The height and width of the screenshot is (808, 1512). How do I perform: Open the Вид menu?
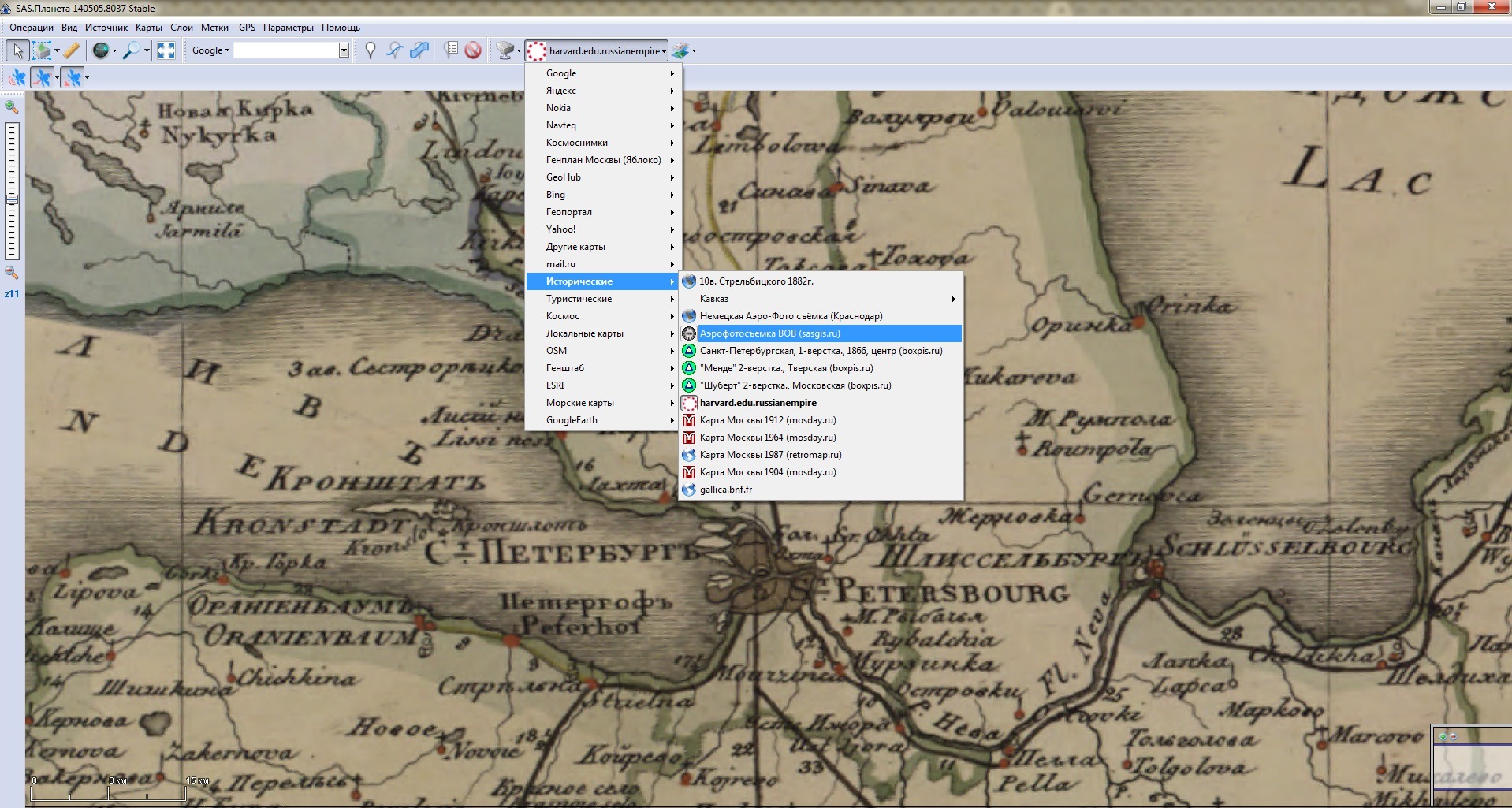point(69,28)
